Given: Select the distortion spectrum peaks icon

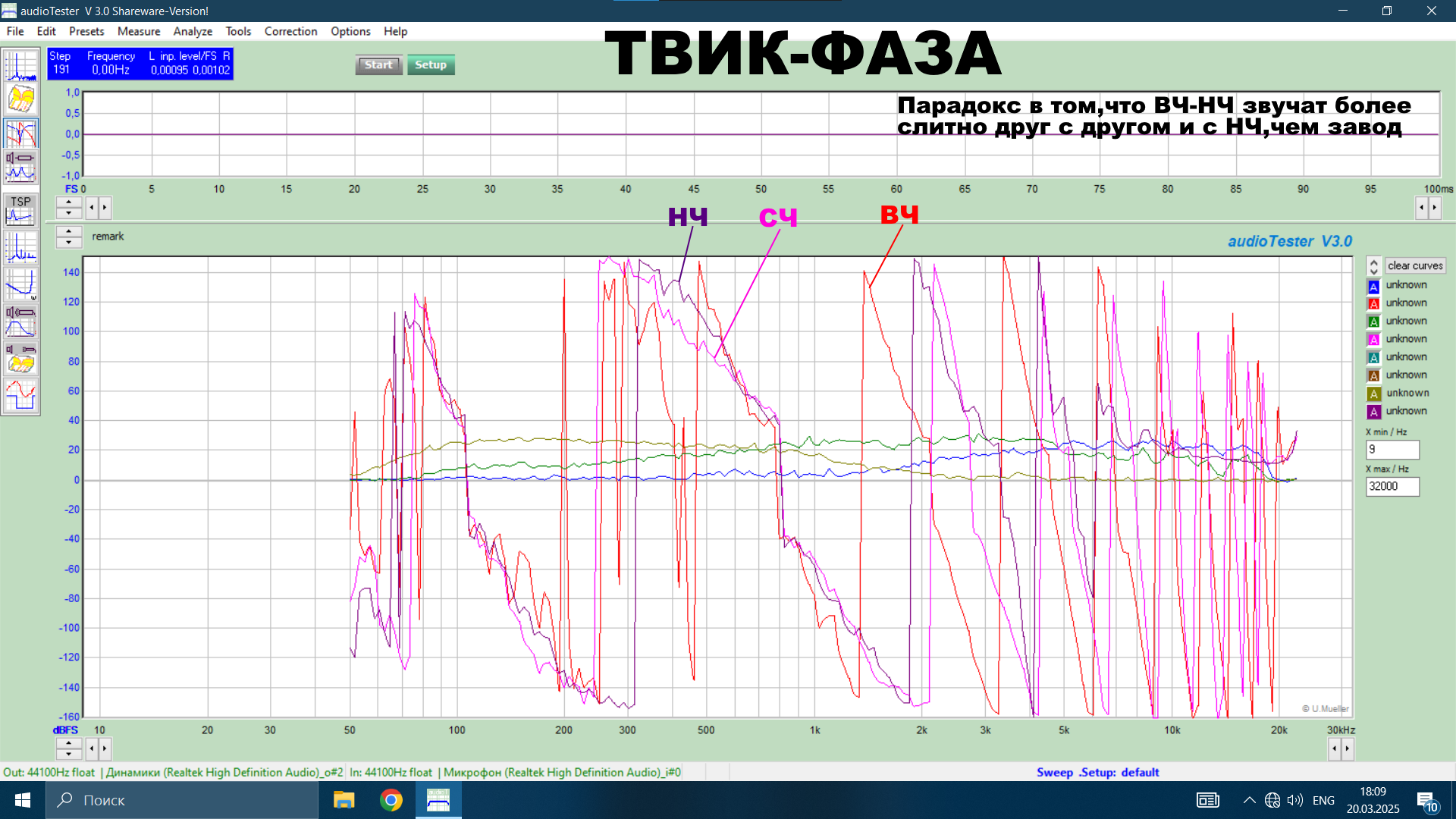Looking at the screenshot, I should 20,247.
